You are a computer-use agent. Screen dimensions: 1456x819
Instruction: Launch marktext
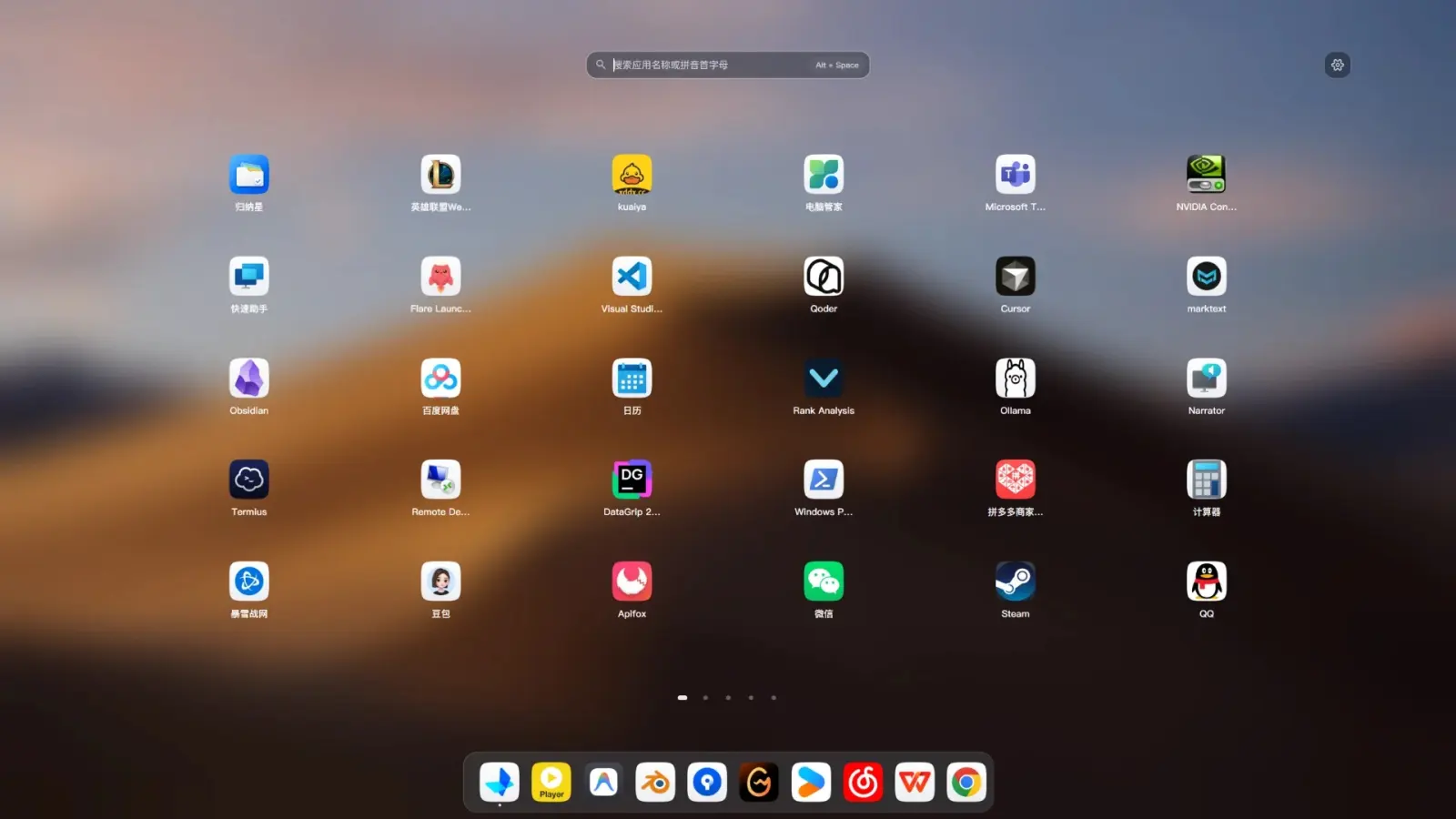(x=1207, y=277)
